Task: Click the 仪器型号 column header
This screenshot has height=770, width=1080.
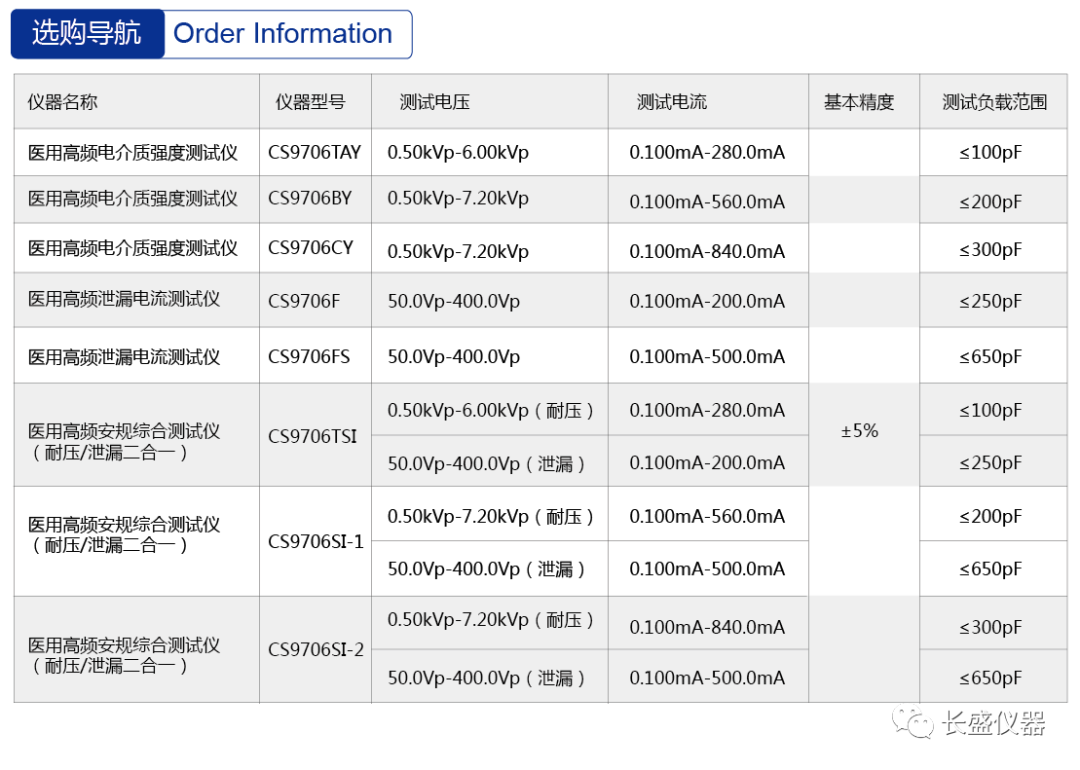Action: point(310,102)
